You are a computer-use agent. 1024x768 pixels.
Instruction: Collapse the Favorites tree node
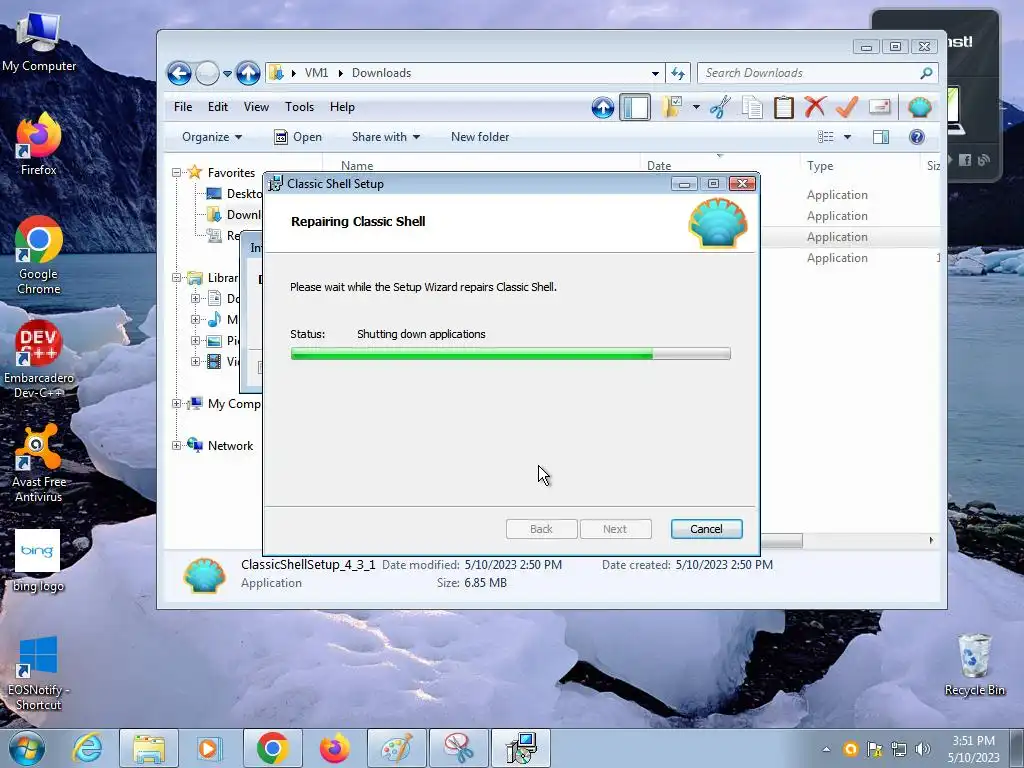click(176, 173)
